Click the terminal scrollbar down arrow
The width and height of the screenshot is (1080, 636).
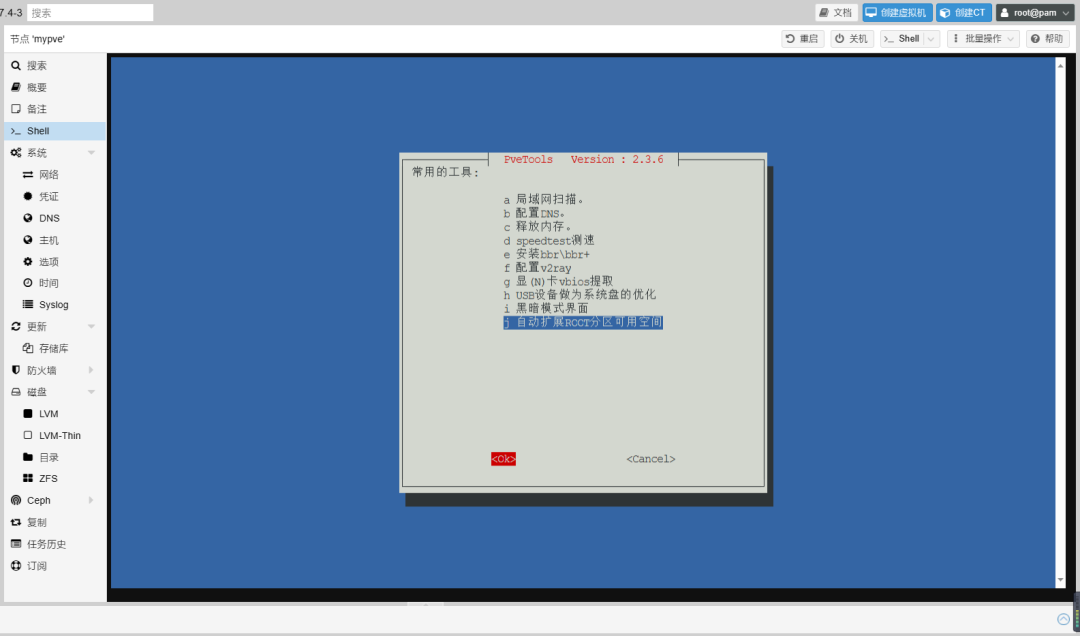coord(1061,580)
